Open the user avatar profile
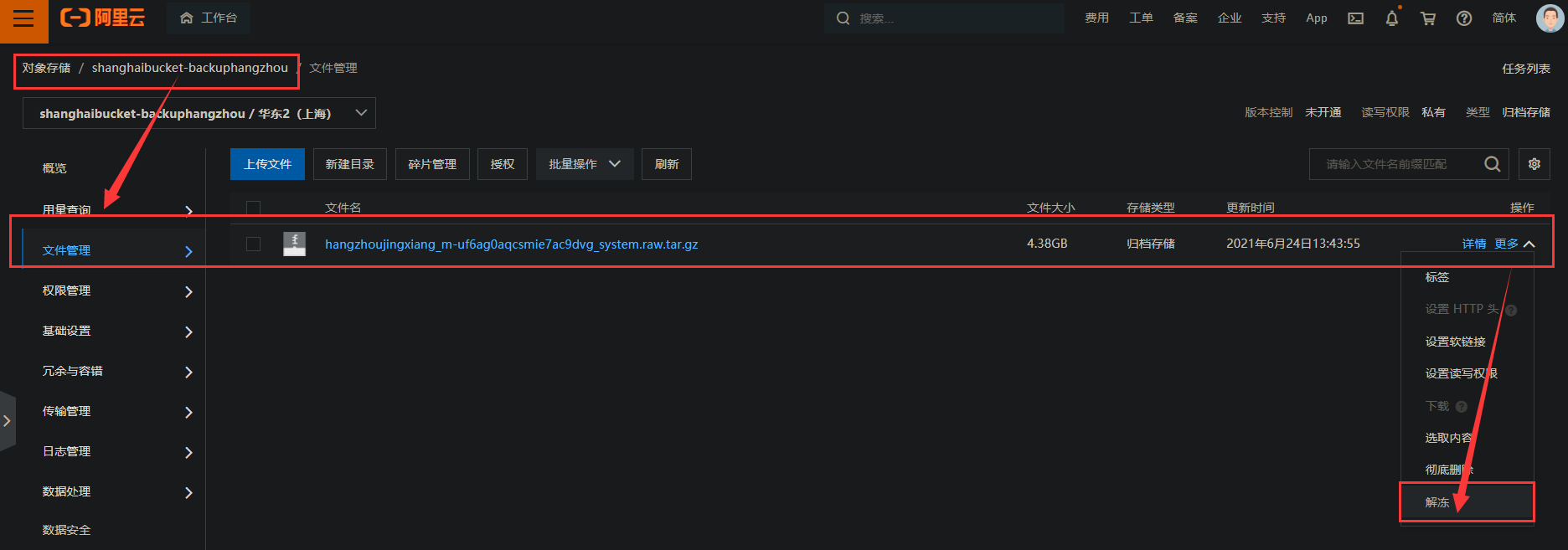1568x550 pixels. pos(1549,18)
